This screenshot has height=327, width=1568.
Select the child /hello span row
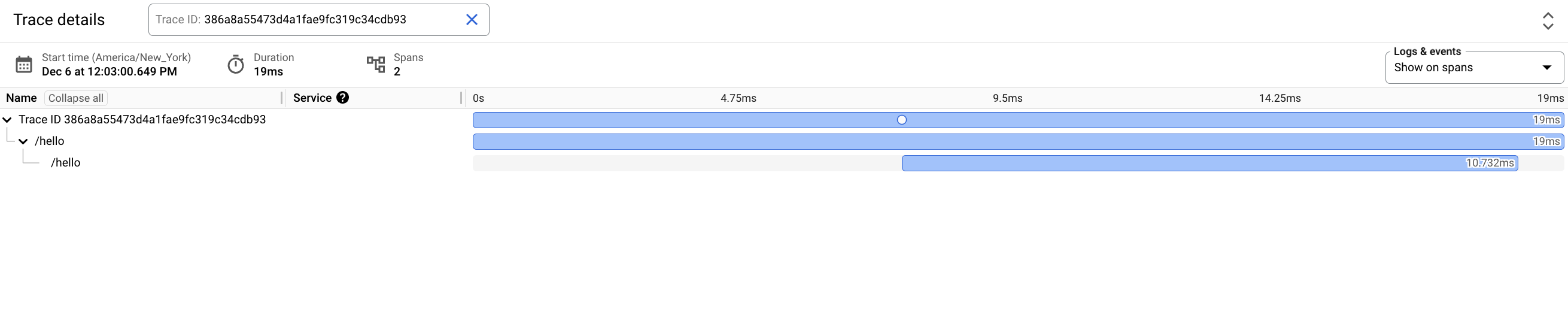coord(66,162)
